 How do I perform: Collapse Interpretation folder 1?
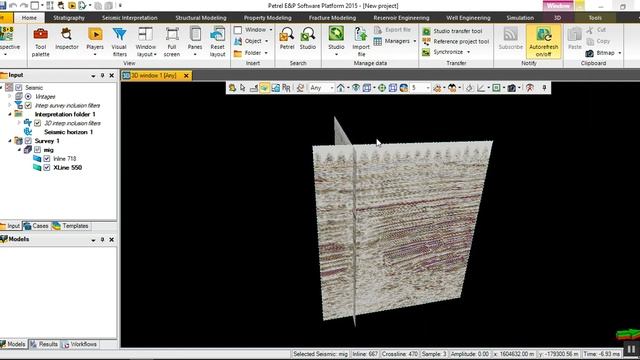(x=10, y=115)
